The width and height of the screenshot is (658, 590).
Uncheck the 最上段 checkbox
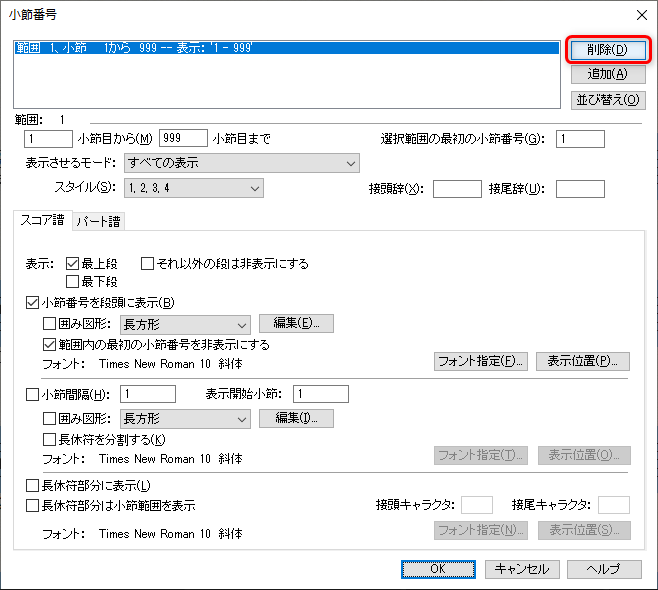tap(72, 264)
